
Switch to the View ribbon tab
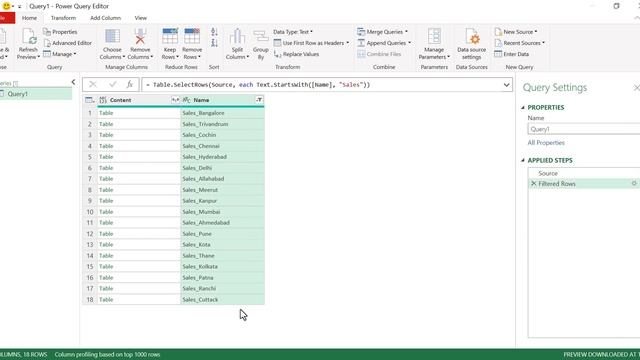tap(141, 18)
